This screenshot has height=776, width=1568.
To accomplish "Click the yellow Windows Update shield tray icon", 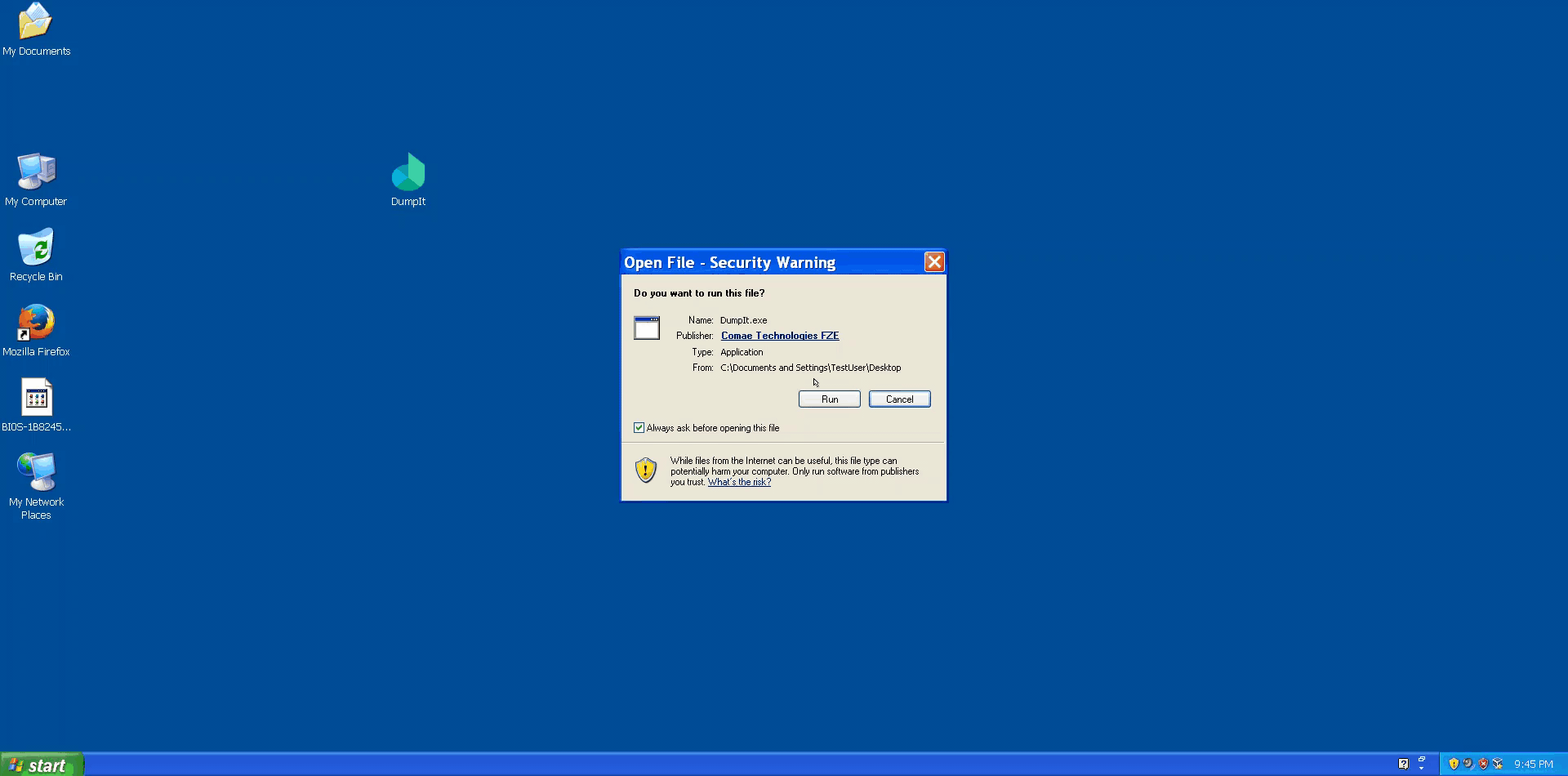I will point(1454,764).
